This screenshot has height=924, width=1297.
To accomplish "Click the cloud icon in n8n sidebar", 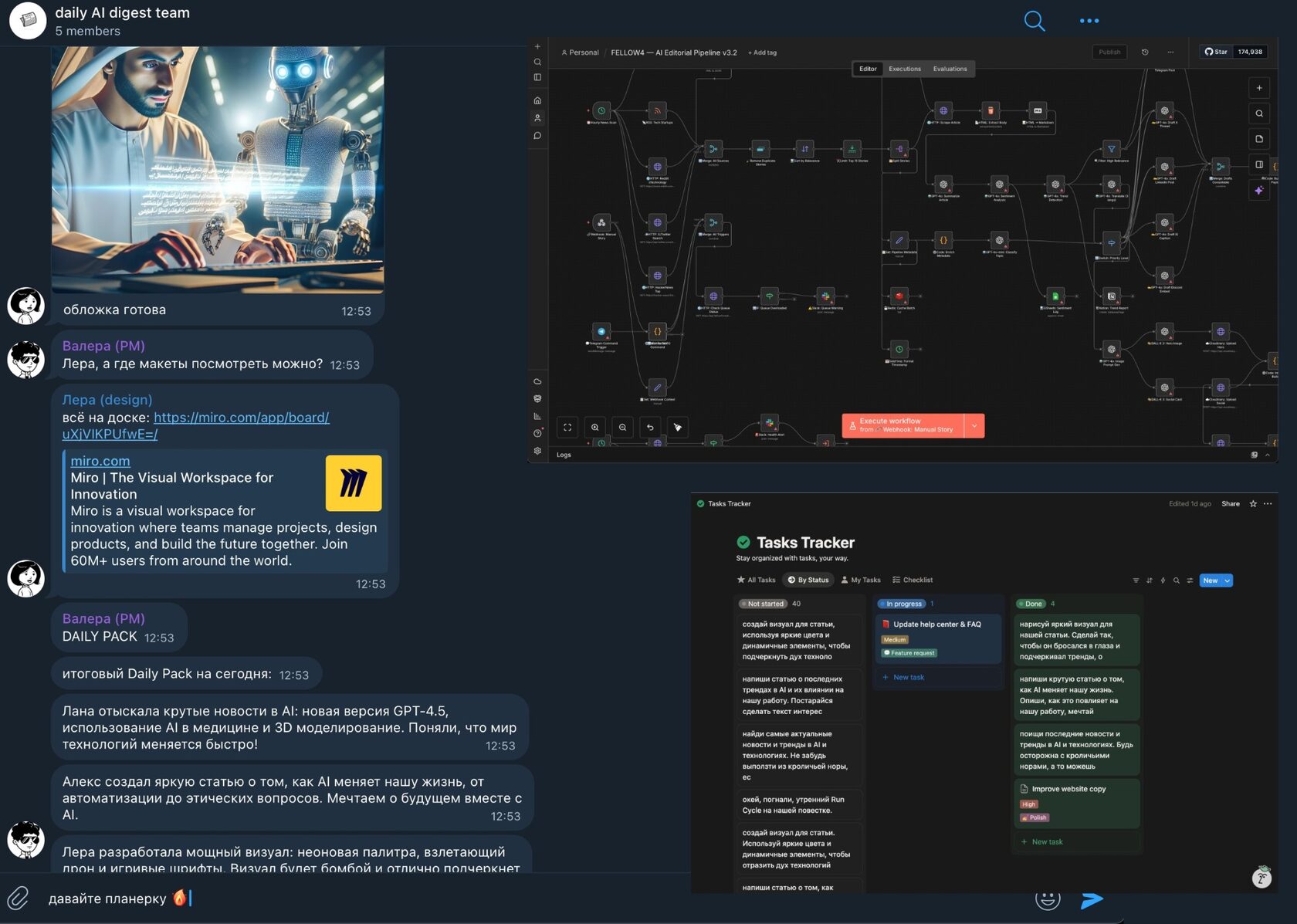I will tap(537, 381).
